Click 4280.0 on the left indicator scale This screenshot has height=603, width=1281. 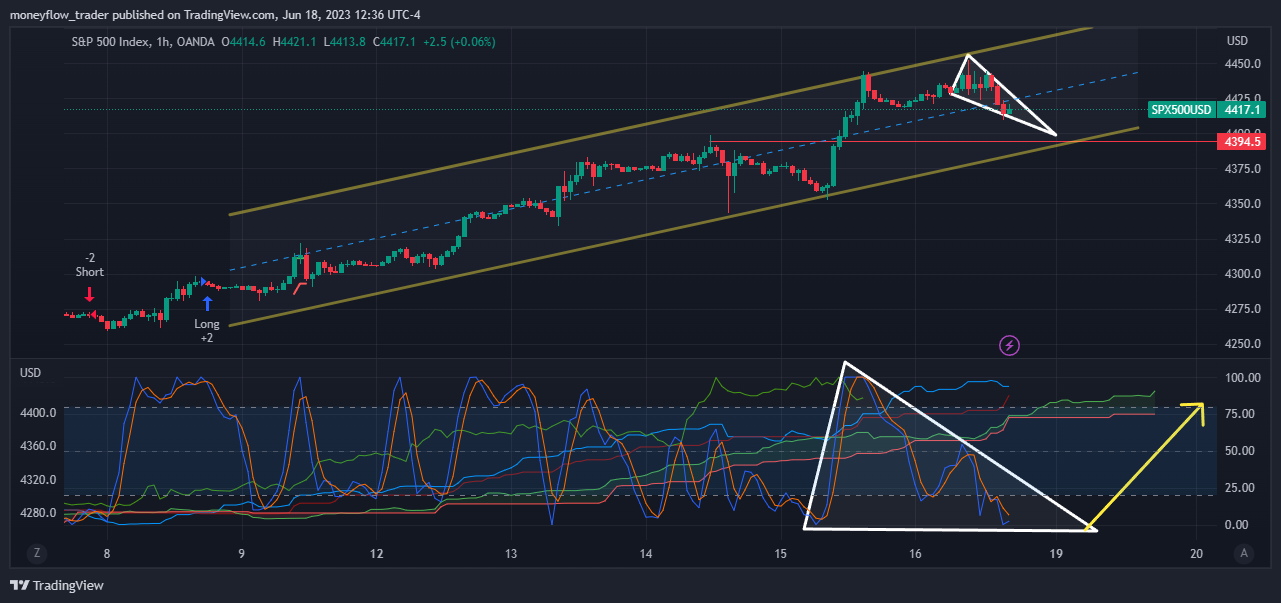[x=38, y=514]
